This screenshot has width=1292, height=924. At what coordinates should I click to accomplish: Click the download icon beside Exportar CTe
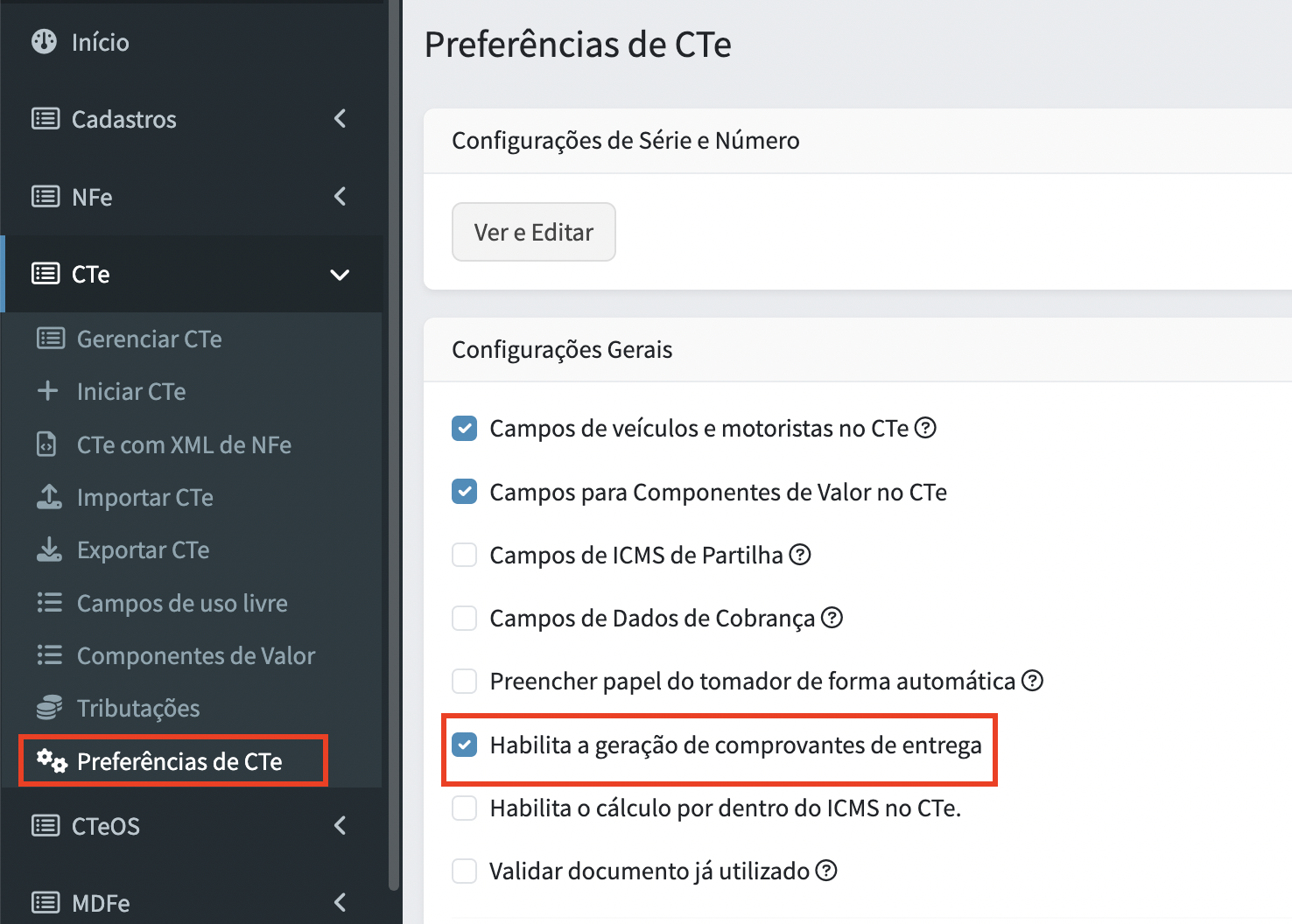click(x=49, y=549)
